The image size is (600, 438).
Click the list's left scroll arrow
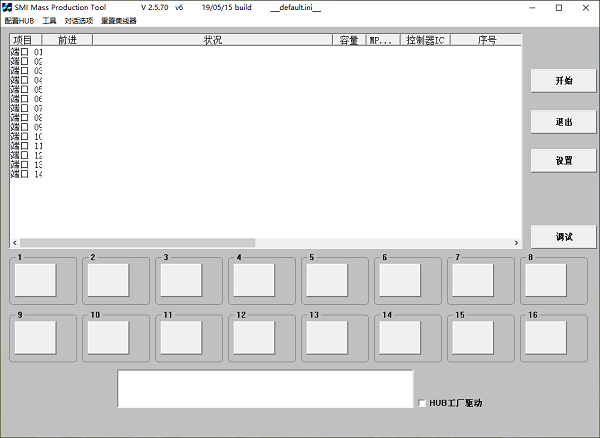coord(15,243)
